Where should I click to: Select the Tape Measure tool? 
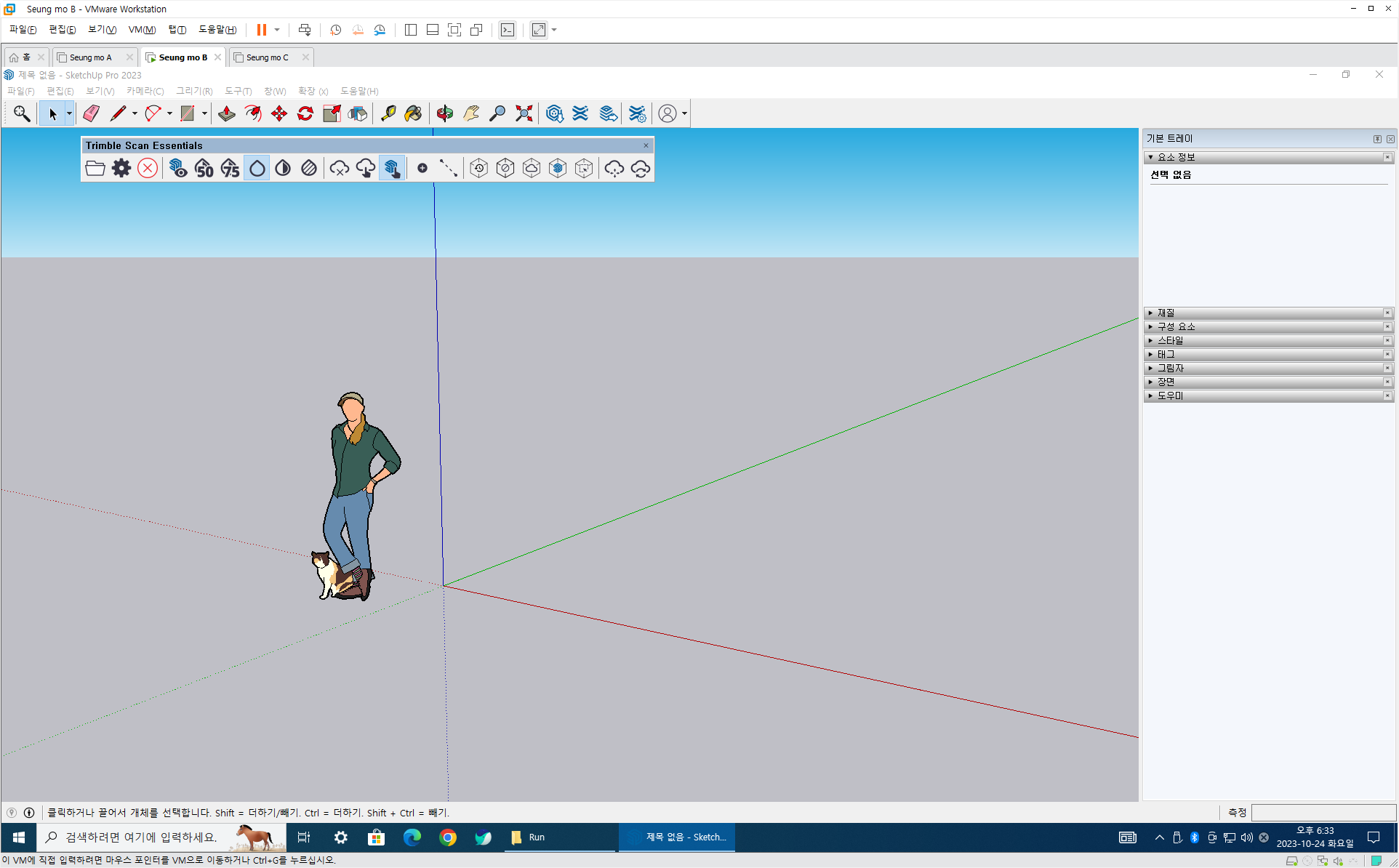pyautogui.click(x=388, y=113)
